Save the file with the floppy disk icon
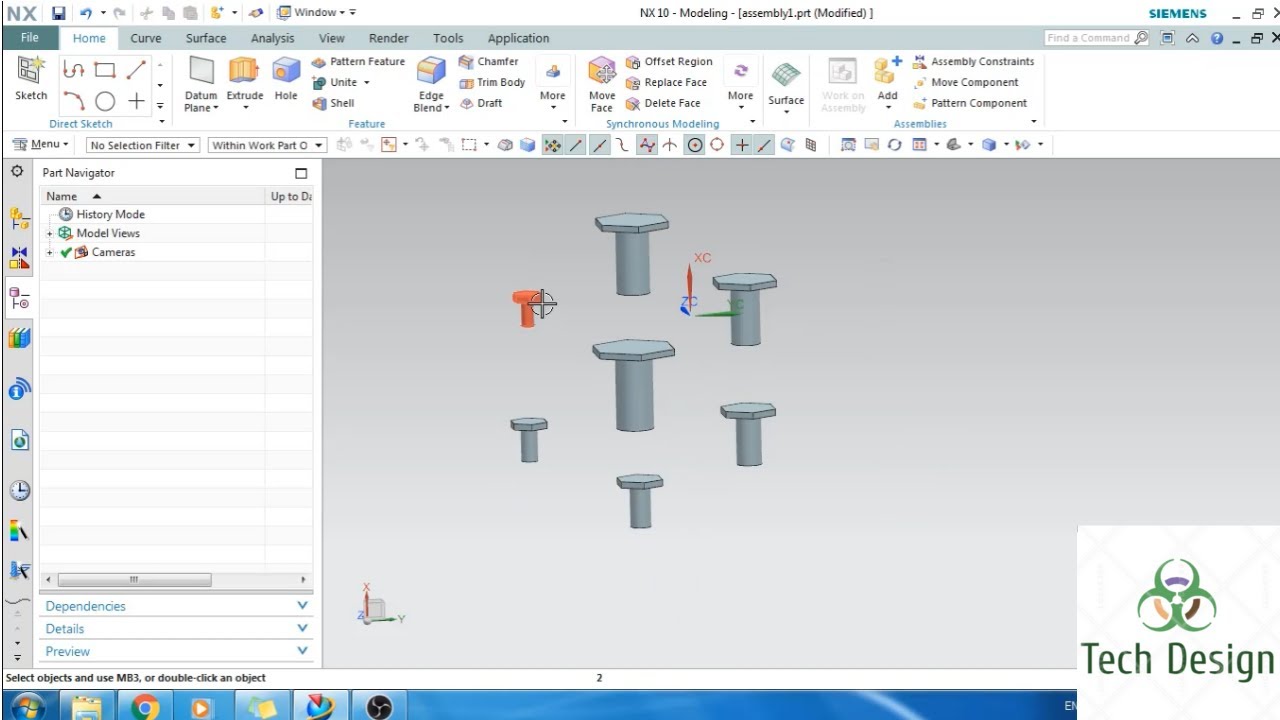Viewport: 1280px width, 720px height. [58, 13]
